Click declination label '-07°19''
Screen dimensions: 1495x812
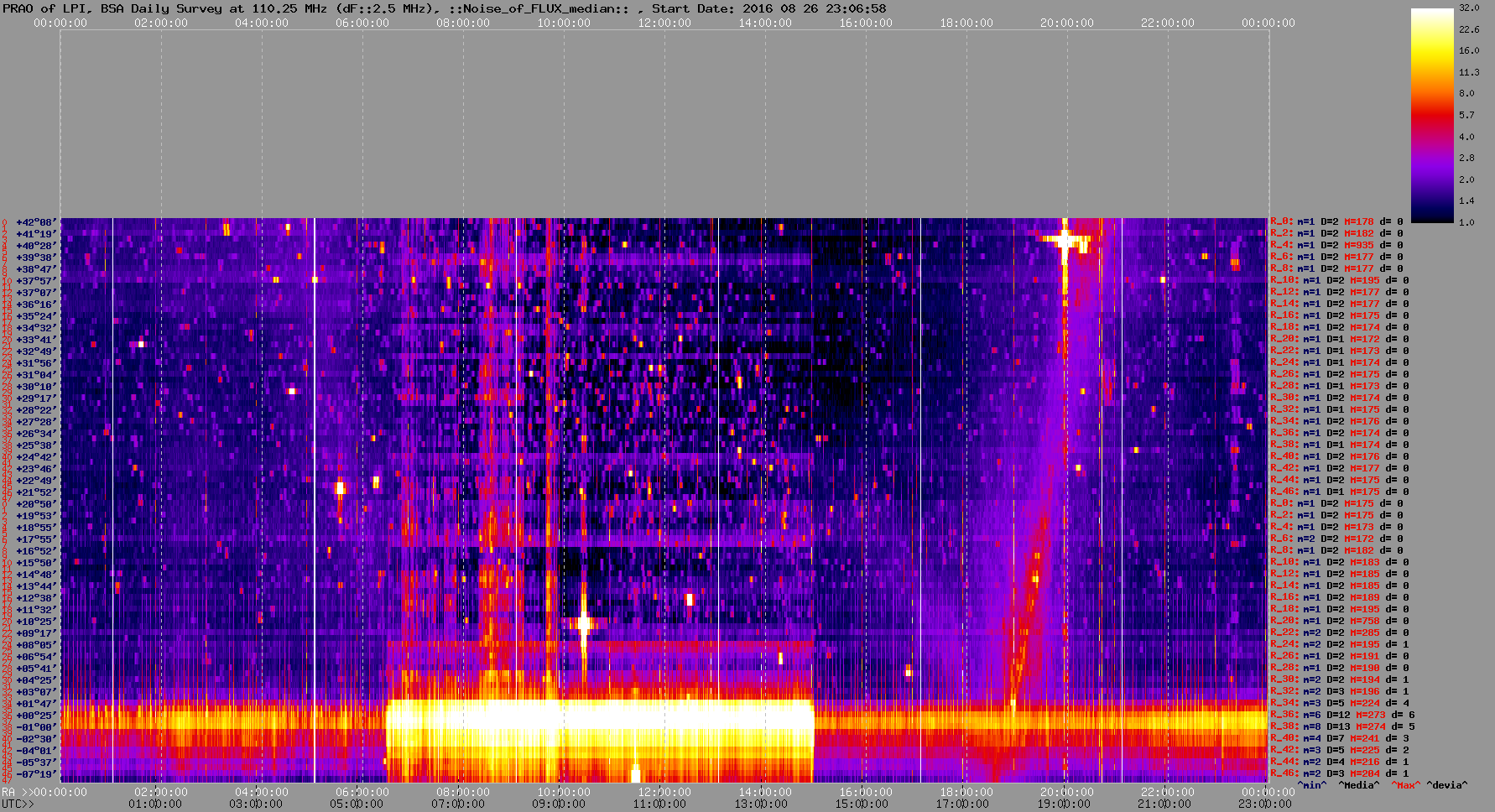[36, 774]
